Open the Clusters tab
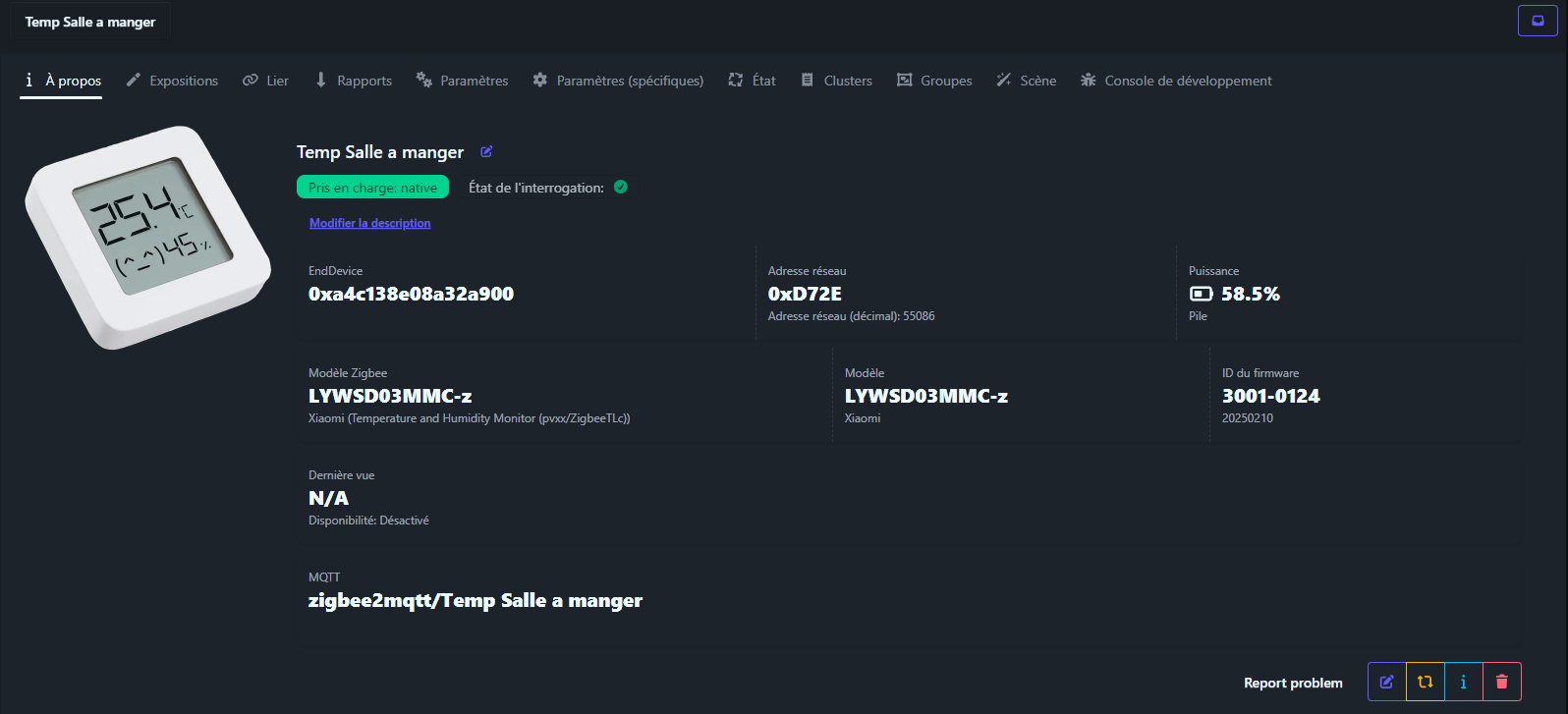The image size is (1568, 714). point(836,81)
